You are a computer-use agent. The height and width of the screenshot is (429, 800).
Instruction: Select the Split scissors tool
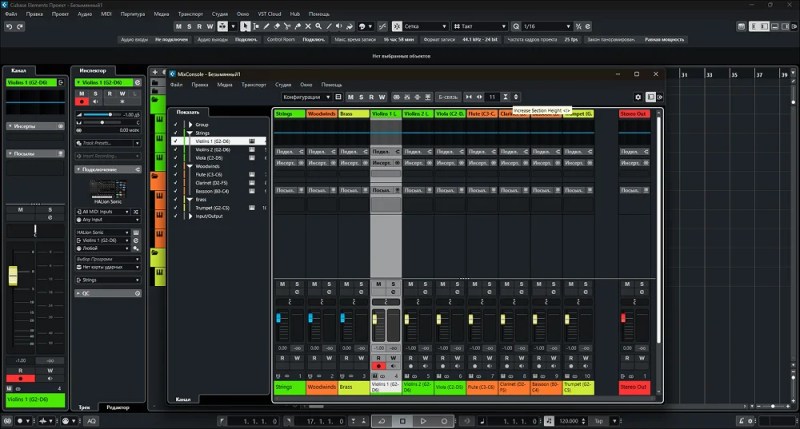[287, 27]
